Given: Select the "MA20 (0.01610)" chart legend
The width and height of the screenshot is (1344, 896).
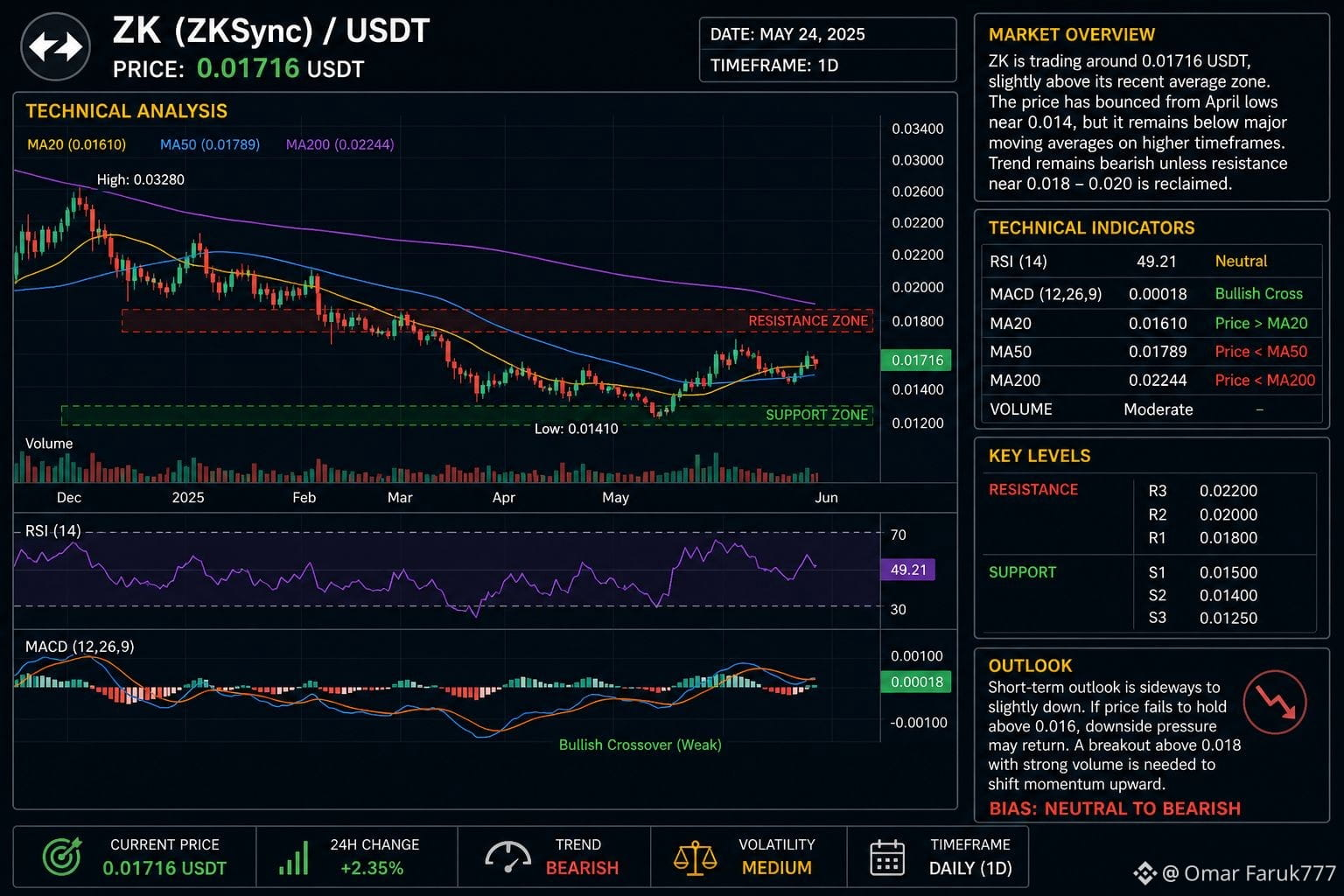Looking at the screenshot, I should pos(77,144).
